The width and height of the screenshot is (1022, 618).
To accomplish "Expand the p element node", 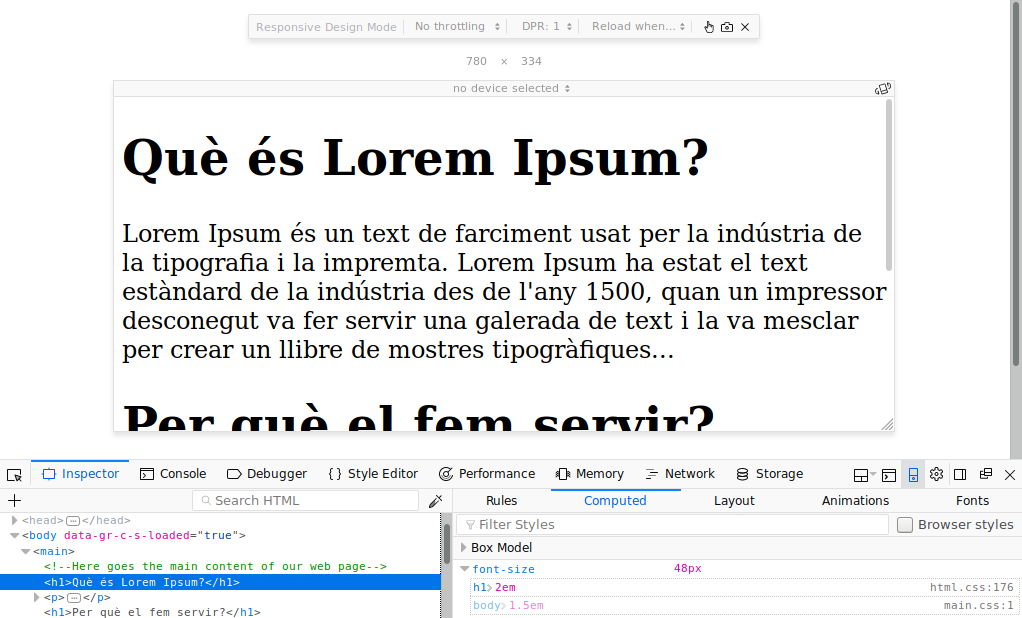I will coord(37,598).
